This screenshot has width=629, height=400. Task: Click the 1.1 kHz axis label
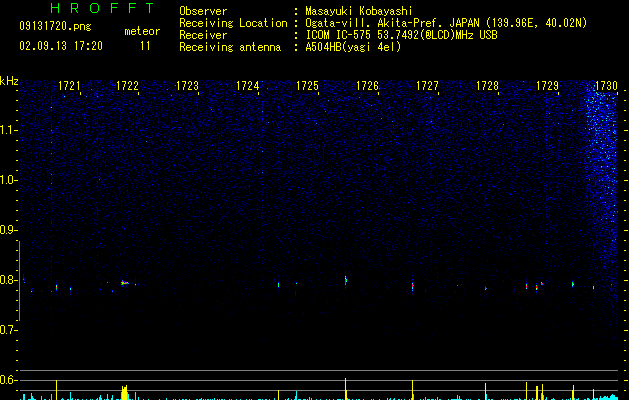point(9,130)
